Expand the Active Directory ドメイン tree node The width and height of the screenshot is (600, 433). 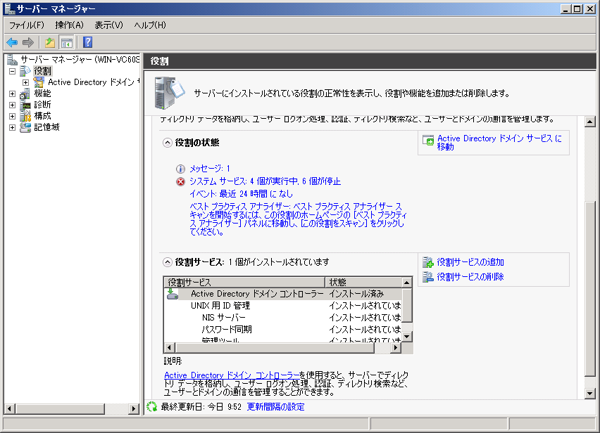(x=25, y=82)
